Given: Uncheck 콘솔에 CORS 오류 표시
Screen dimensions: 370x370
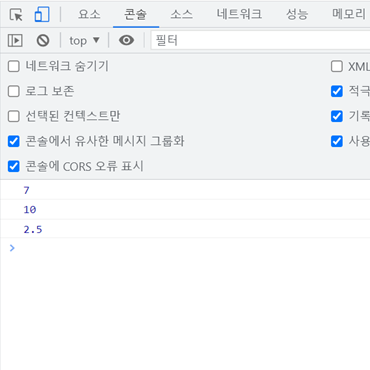Looking at the screenshot, I should tap(14, 166).
